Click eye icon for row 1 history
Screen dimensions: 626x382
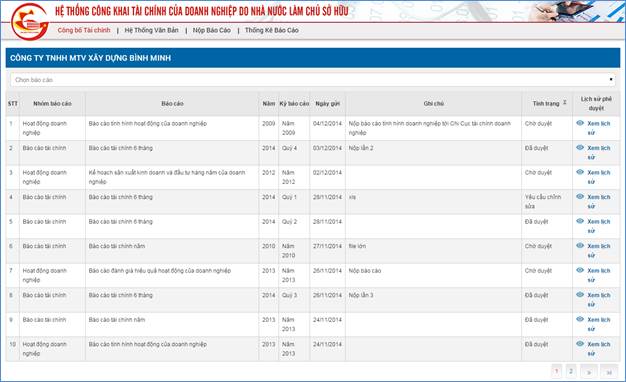tap(580, 123)
